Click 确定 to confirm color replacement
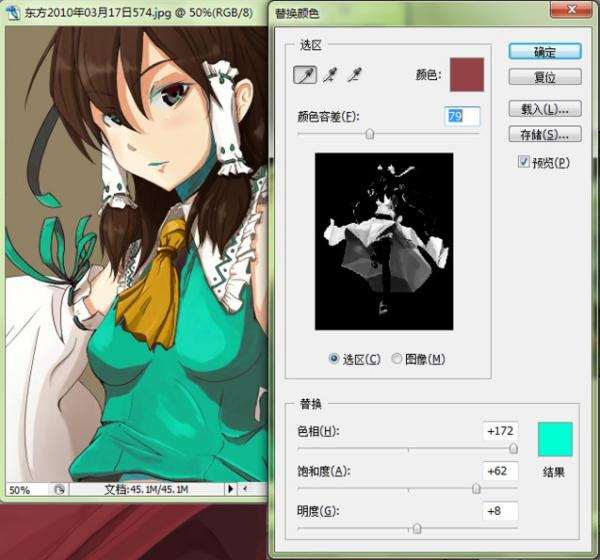 pos(545,52)
